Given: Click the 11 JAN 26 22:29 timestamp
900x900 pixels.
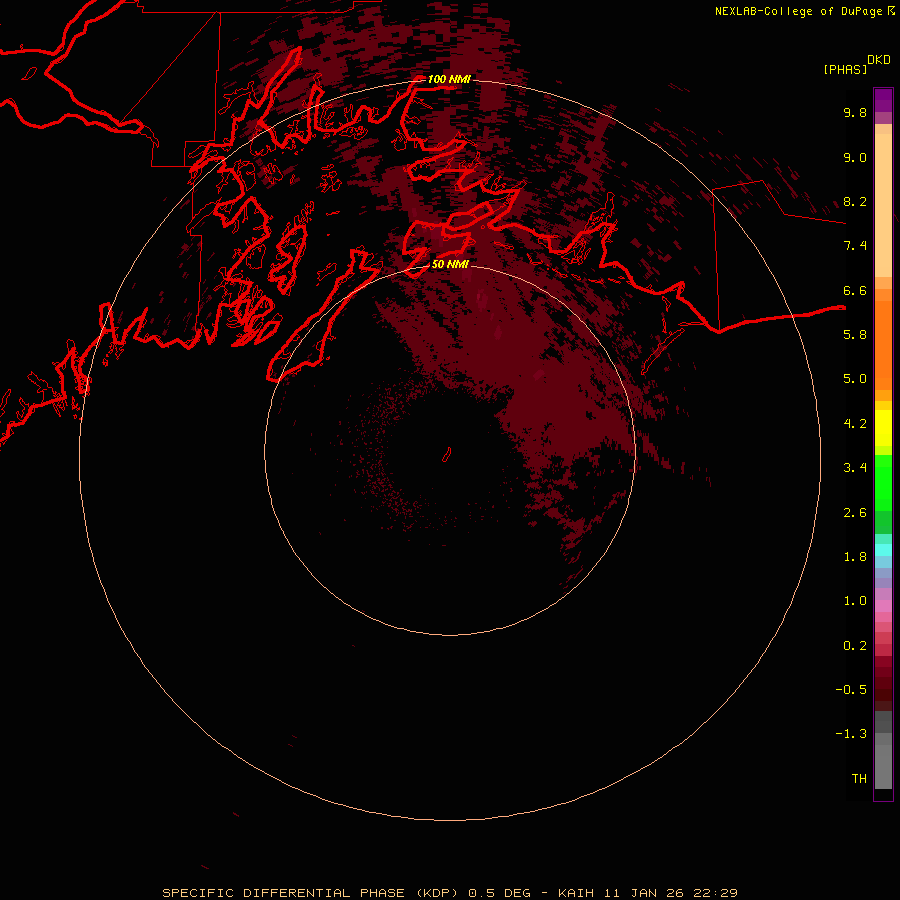Looking at the screenshot, I should pyautogui.click(x=670, y=893).
